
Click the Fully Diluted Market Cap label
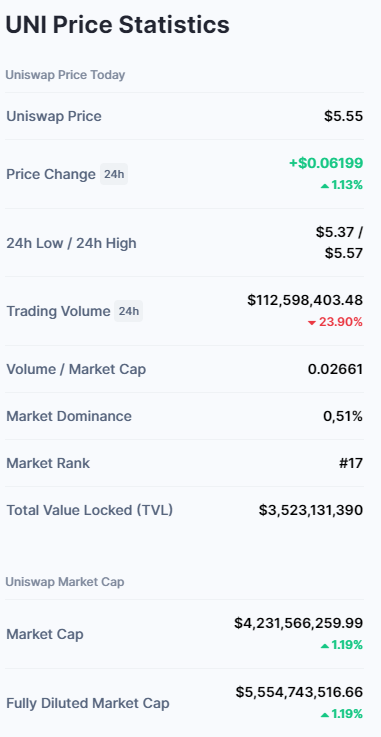click(88, 704)
